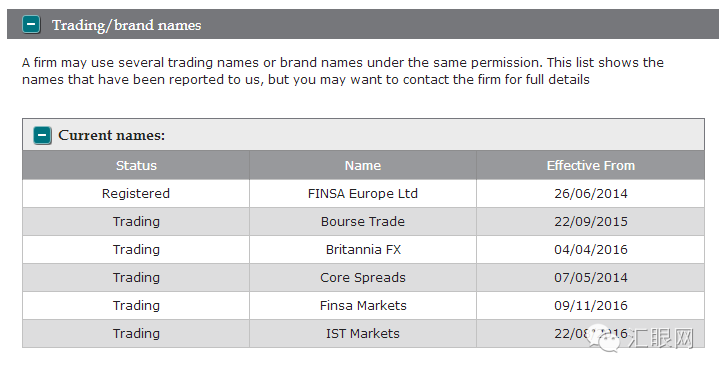719x374 pixels.
Task: Select the Effective From column header
Action: coord(591,165)
